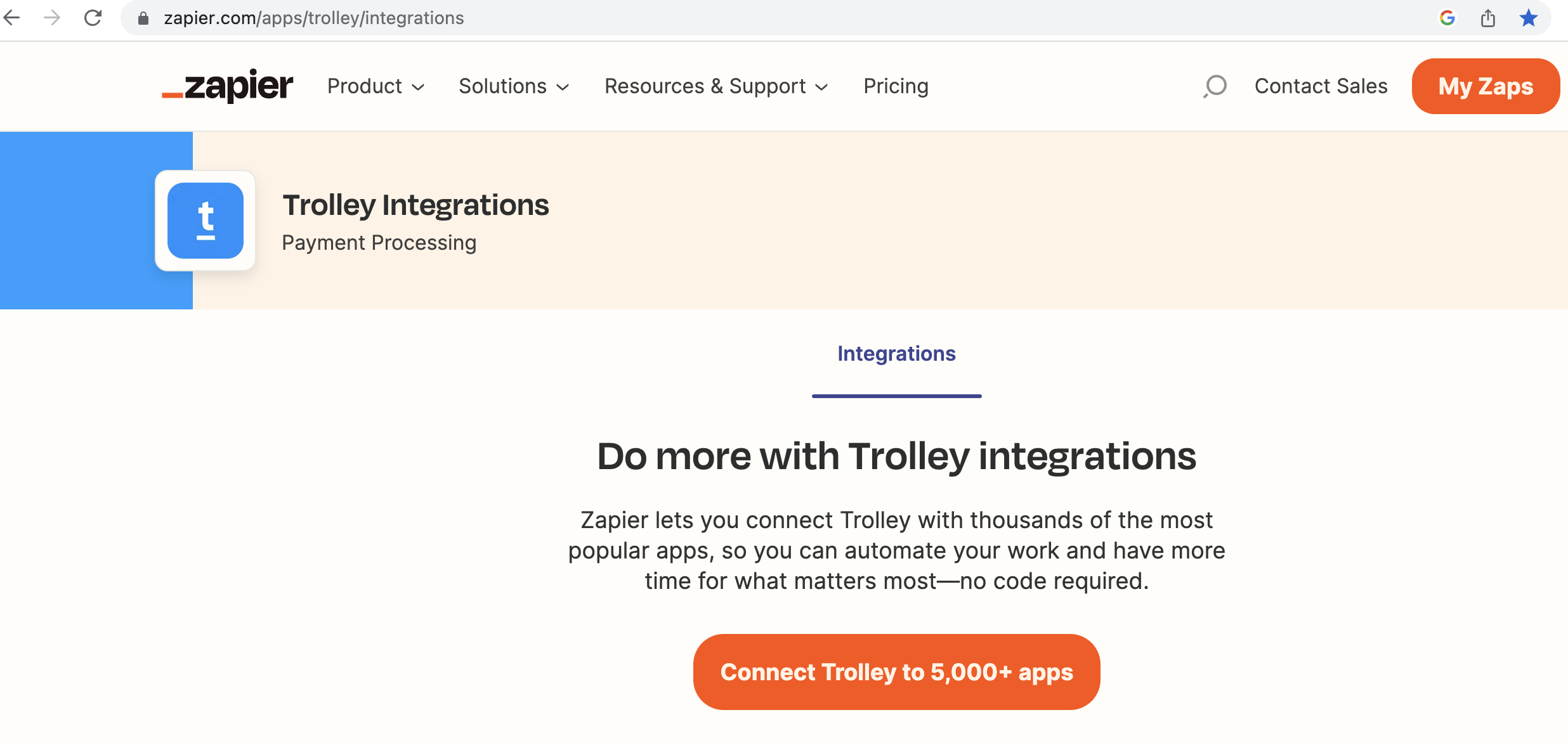Click the browser back arrow
Viewport: 1568px width, 743px height.
click(x=12, y=18)
